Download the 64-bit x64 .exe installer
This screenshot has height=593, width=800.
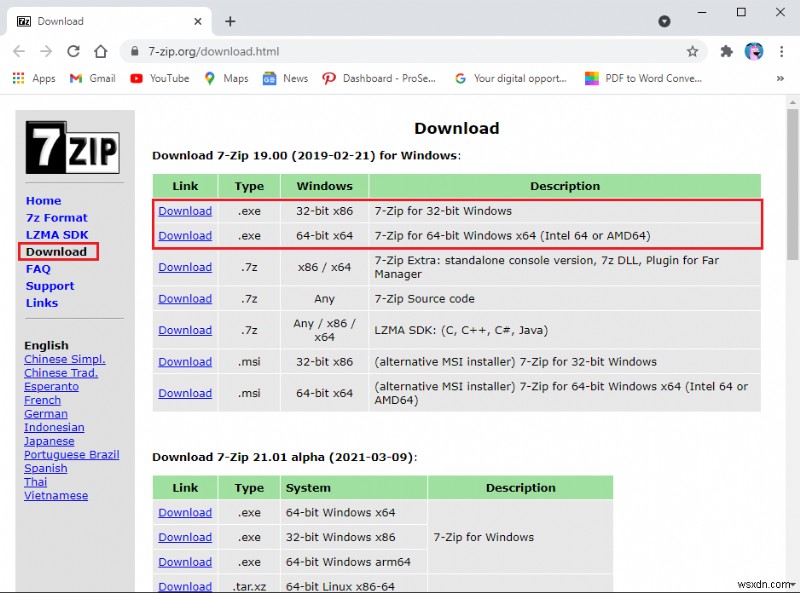pyautogui.click(x=184, y=235)
